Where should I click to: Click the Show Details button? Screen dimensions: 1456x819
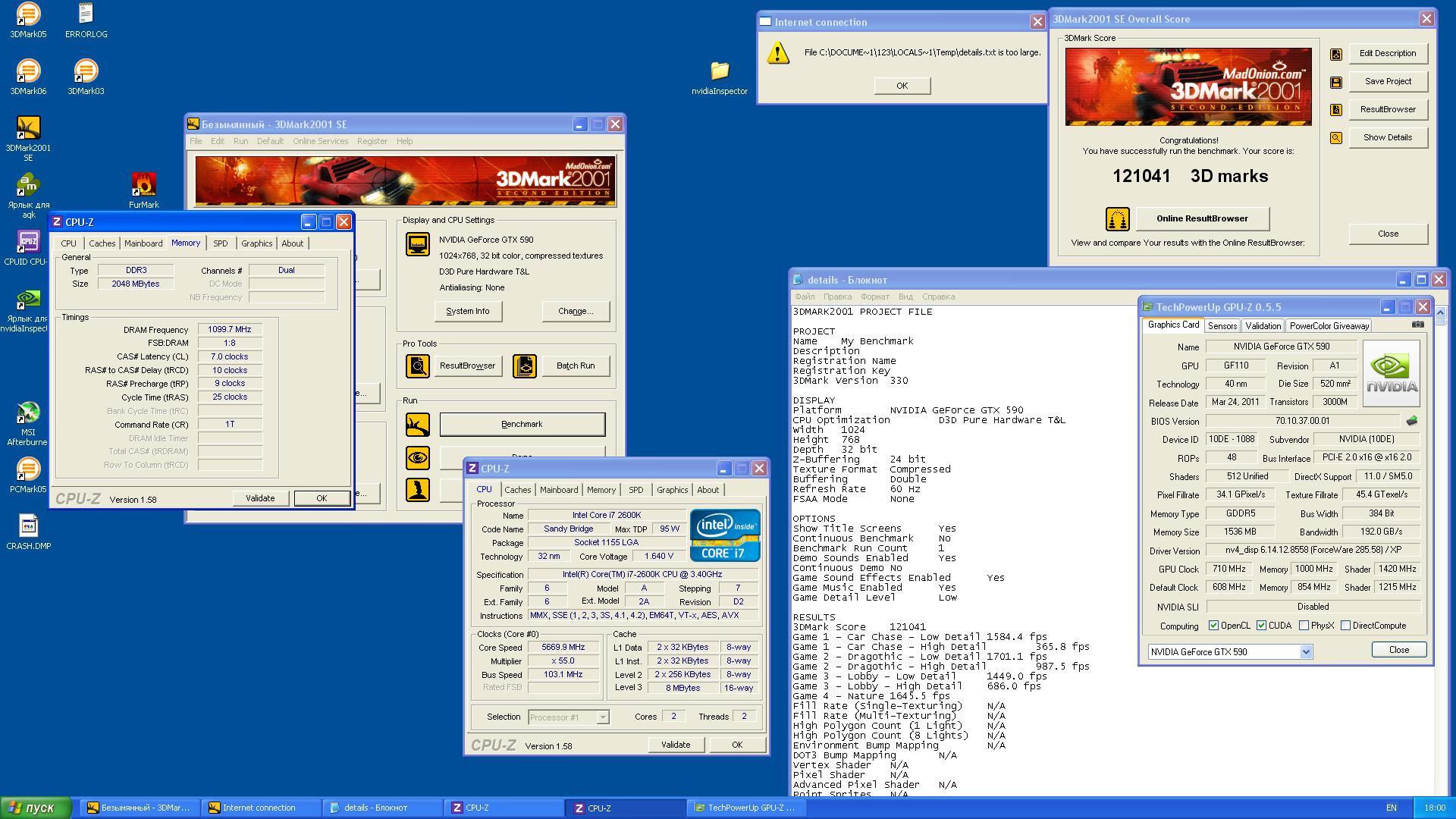coord(1388,137)
